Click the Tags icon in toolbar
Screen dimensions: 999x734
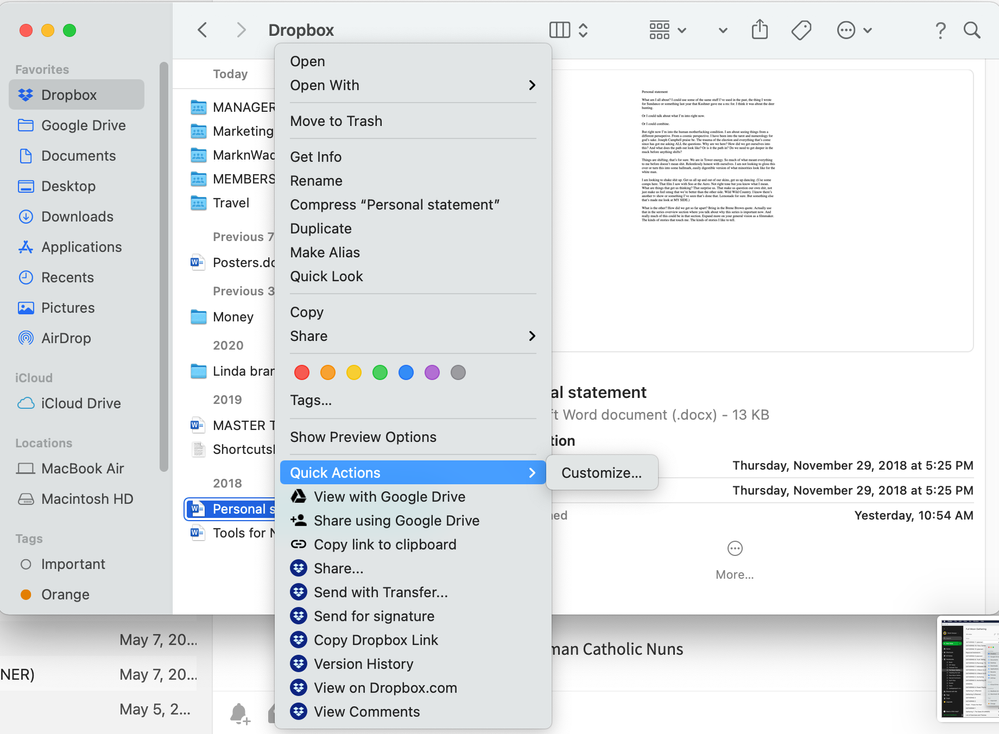801,30
